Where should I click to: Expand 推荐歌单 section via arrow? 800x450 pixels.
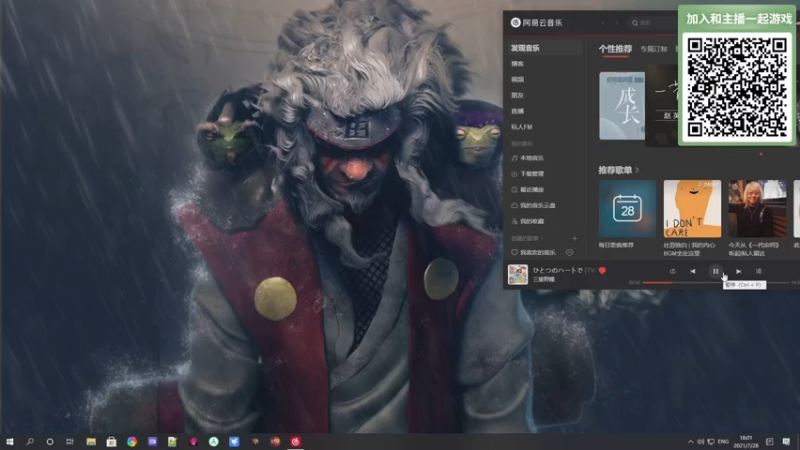coord(638,170)
